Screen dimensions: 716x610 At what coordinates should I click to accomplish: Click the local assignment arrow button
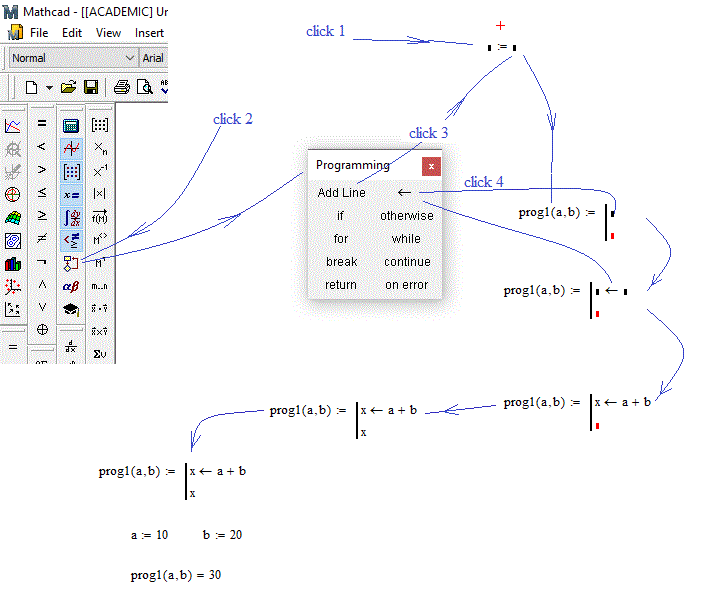[404, 193]
